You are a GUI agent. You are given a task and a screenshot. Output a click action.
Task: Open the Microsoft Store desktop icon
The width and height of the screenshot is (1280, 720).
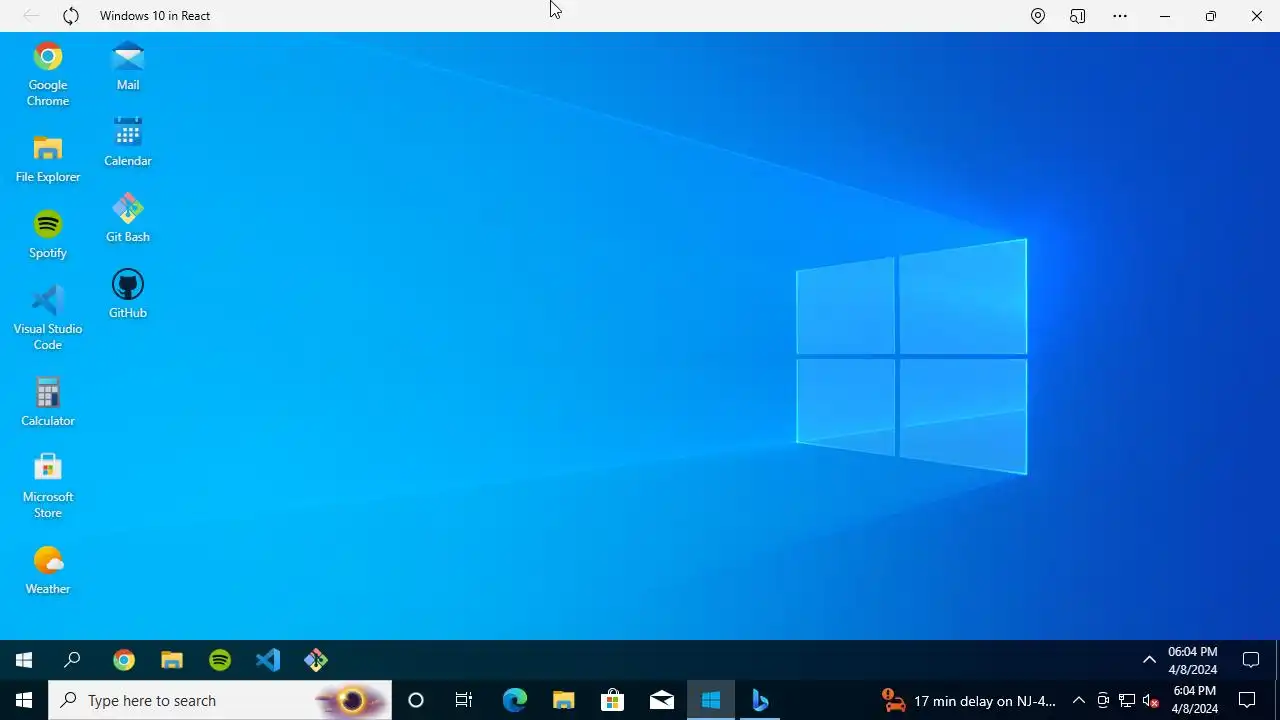pos(48,486)
